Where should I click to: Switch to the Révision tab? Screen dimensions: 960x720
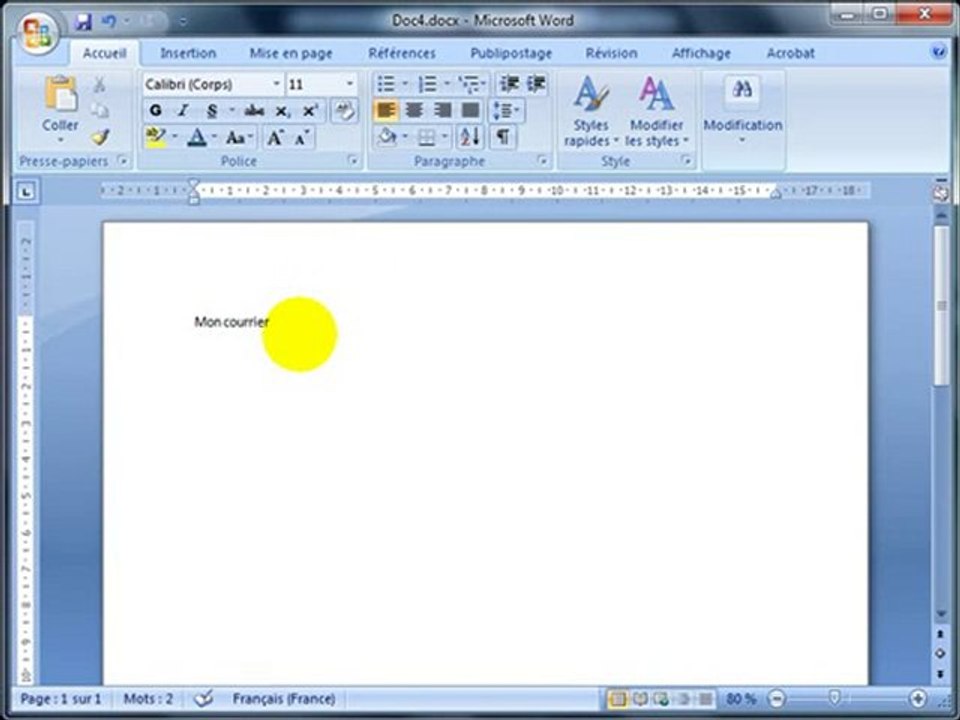pyautogui.click(x=611, y=53)
